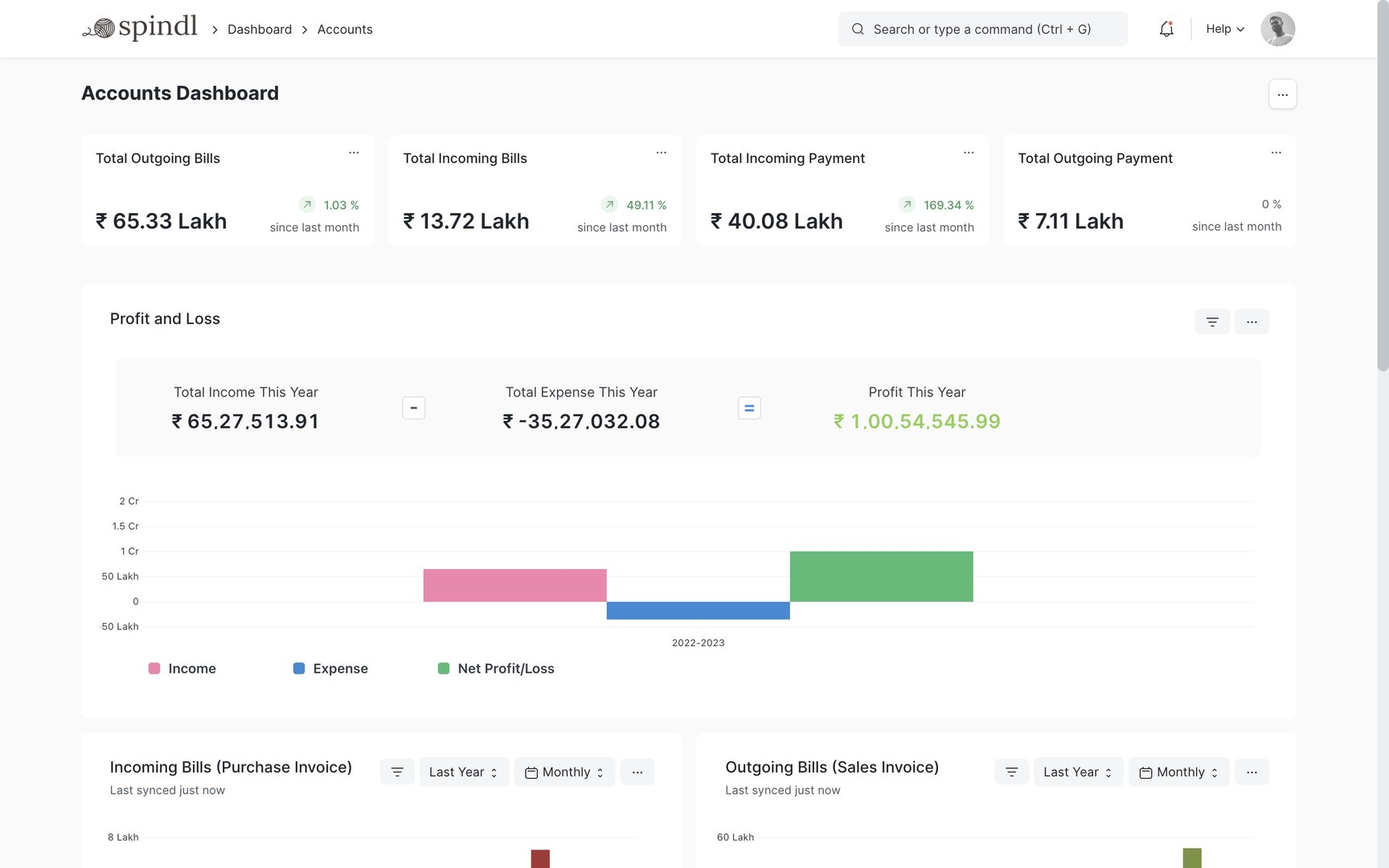The width and height of the screenshot is (1389, 868).
Task: Open Accounts Dashboard options menu
Action: (1282, 94)
